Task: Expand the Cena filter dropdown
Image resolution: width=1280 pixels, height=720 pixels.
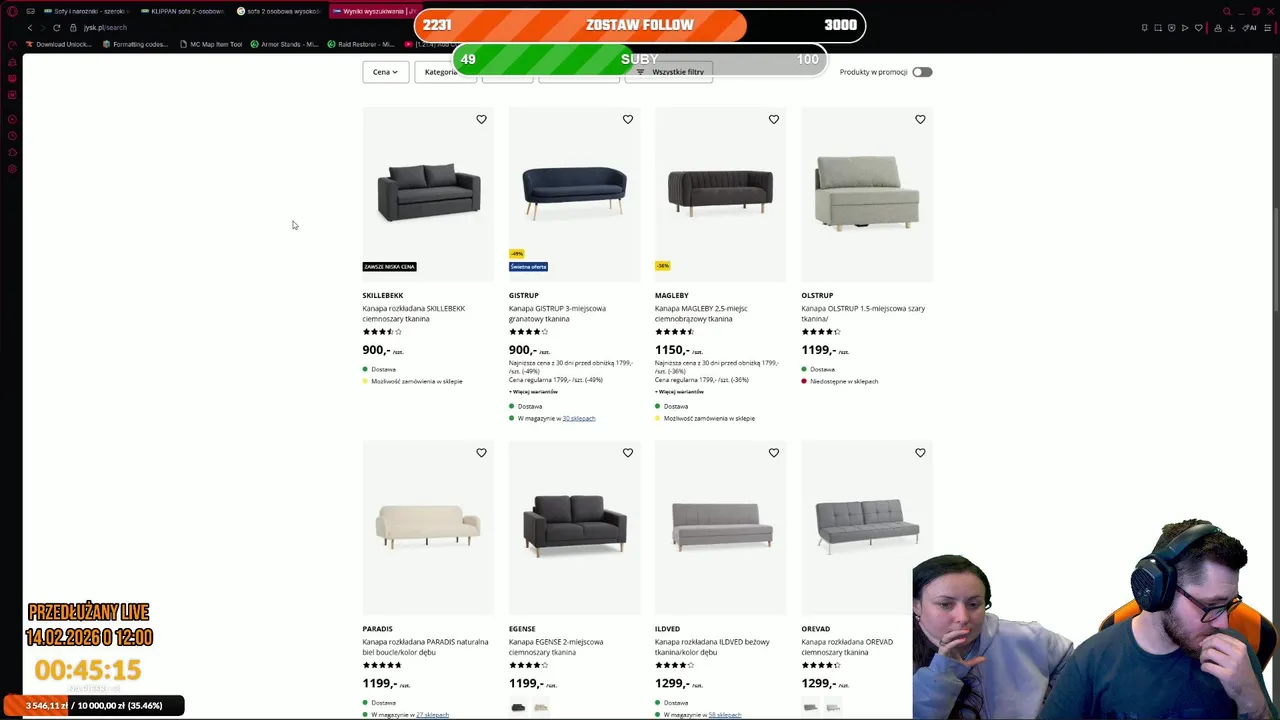Action: [385, 72]
